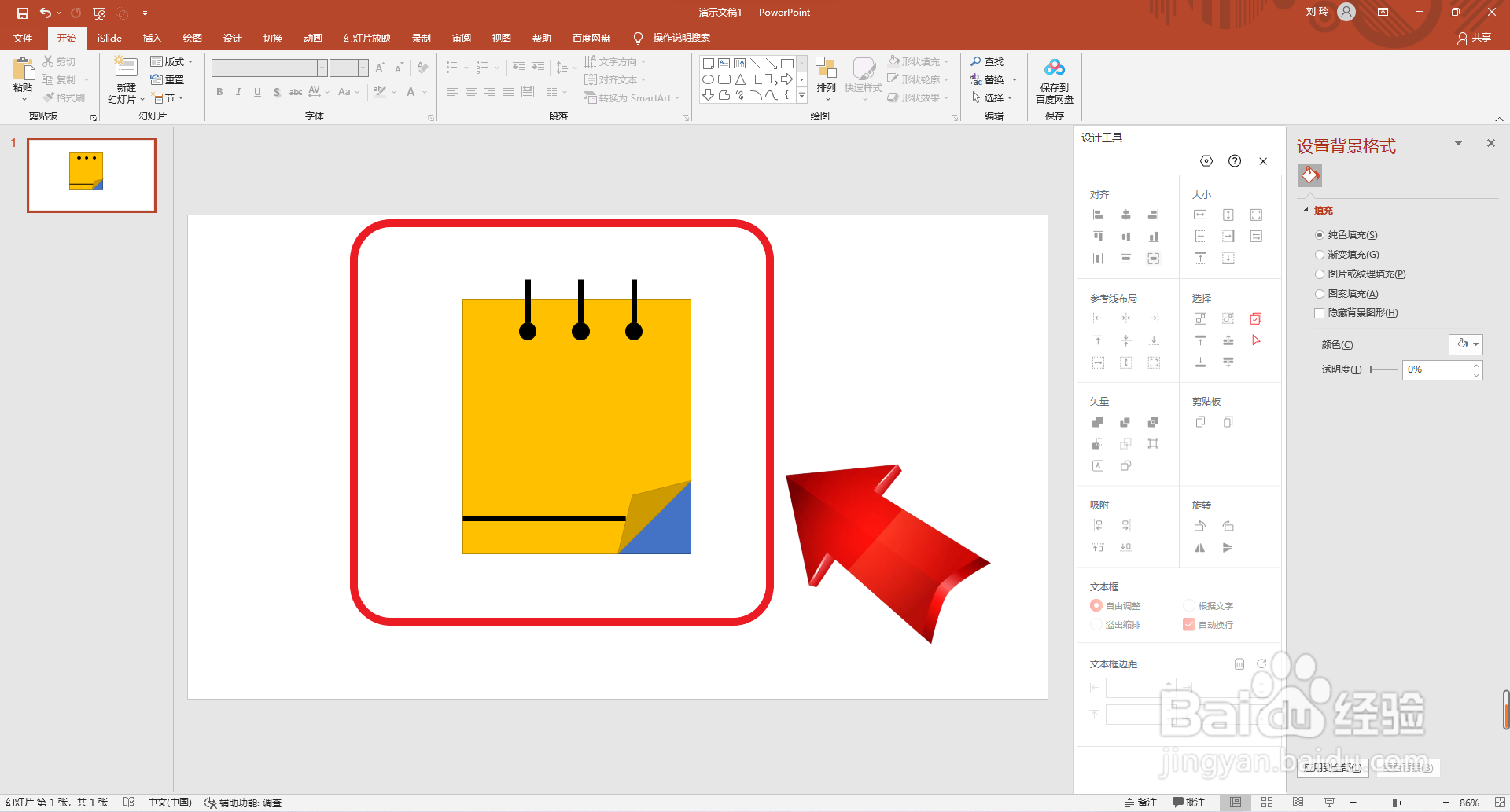Open the 颜色 fill color picker
The height and width of the screenshot is (812, 1510).
(1466, 344)
